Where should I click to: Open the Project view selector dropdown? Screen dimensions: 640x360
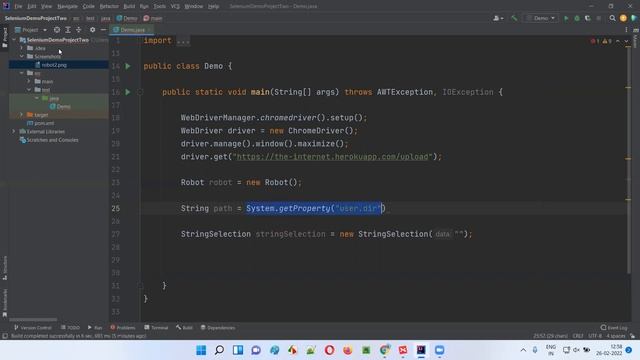[x=31, y=30]
